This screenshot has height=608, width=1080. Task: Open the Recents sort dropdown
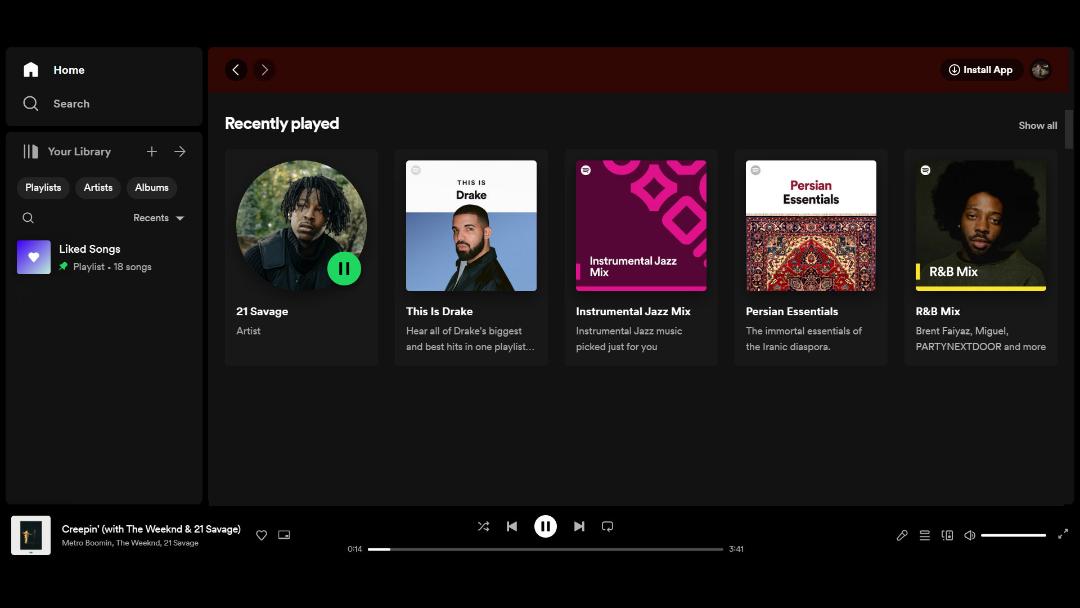(158, 218)
